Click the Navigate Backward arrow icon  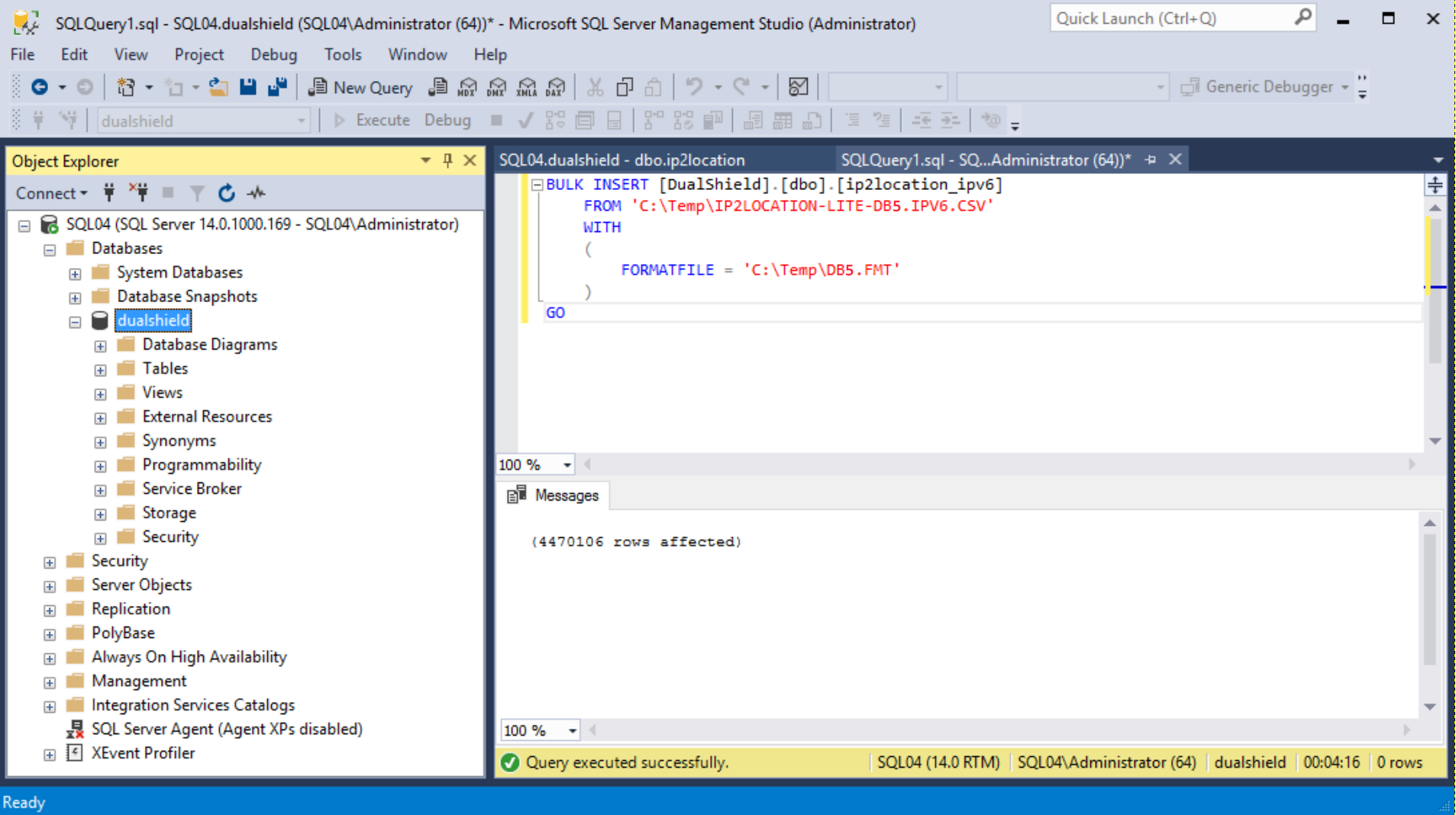click(x=40, y=88)
